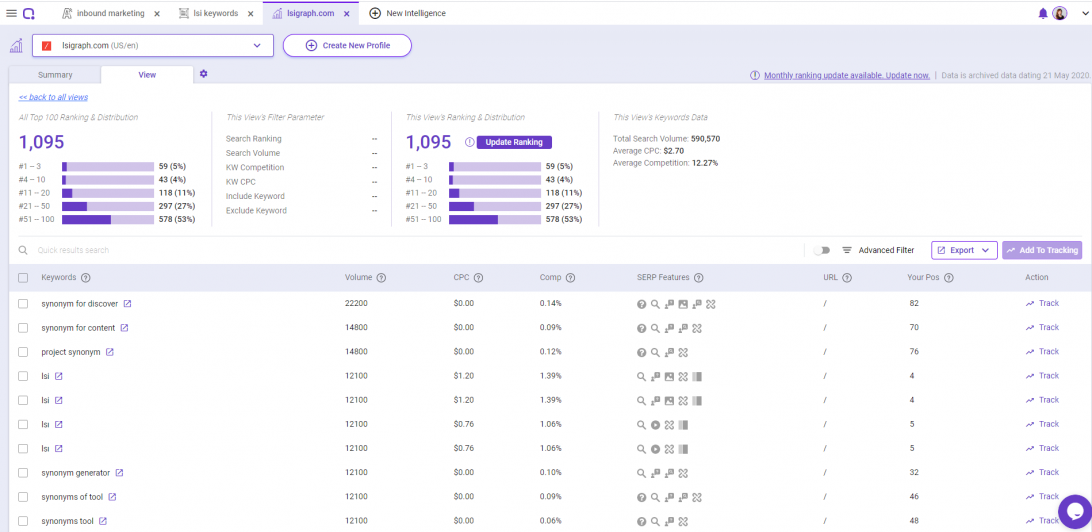The image size is (1092, 532).
Task: Check the synonyms of tool row
Action: pyautogui.click(x=24, y=496)
